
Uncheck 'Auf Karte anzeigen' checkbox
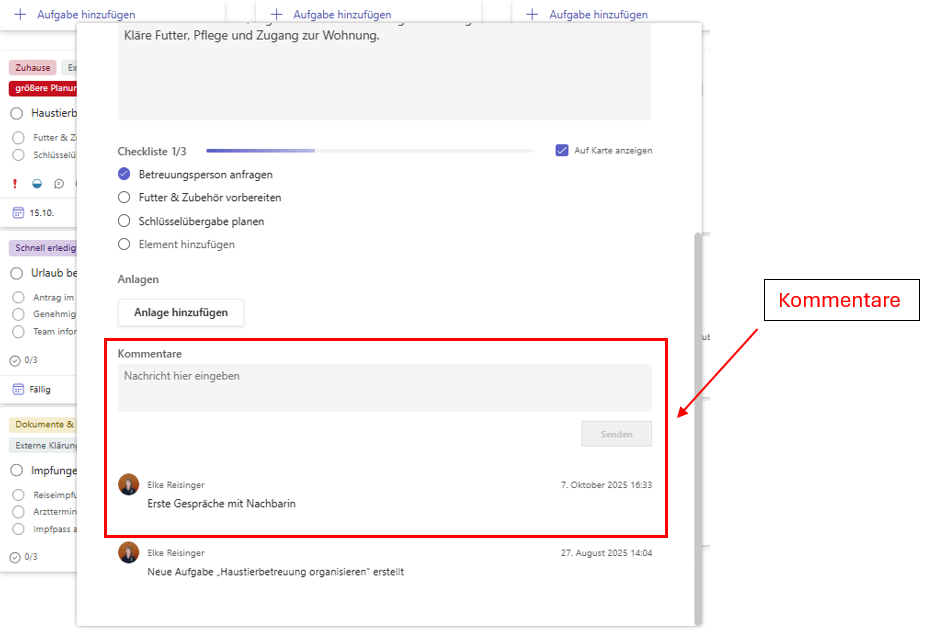pyautogui.click(x=562, y=151)
